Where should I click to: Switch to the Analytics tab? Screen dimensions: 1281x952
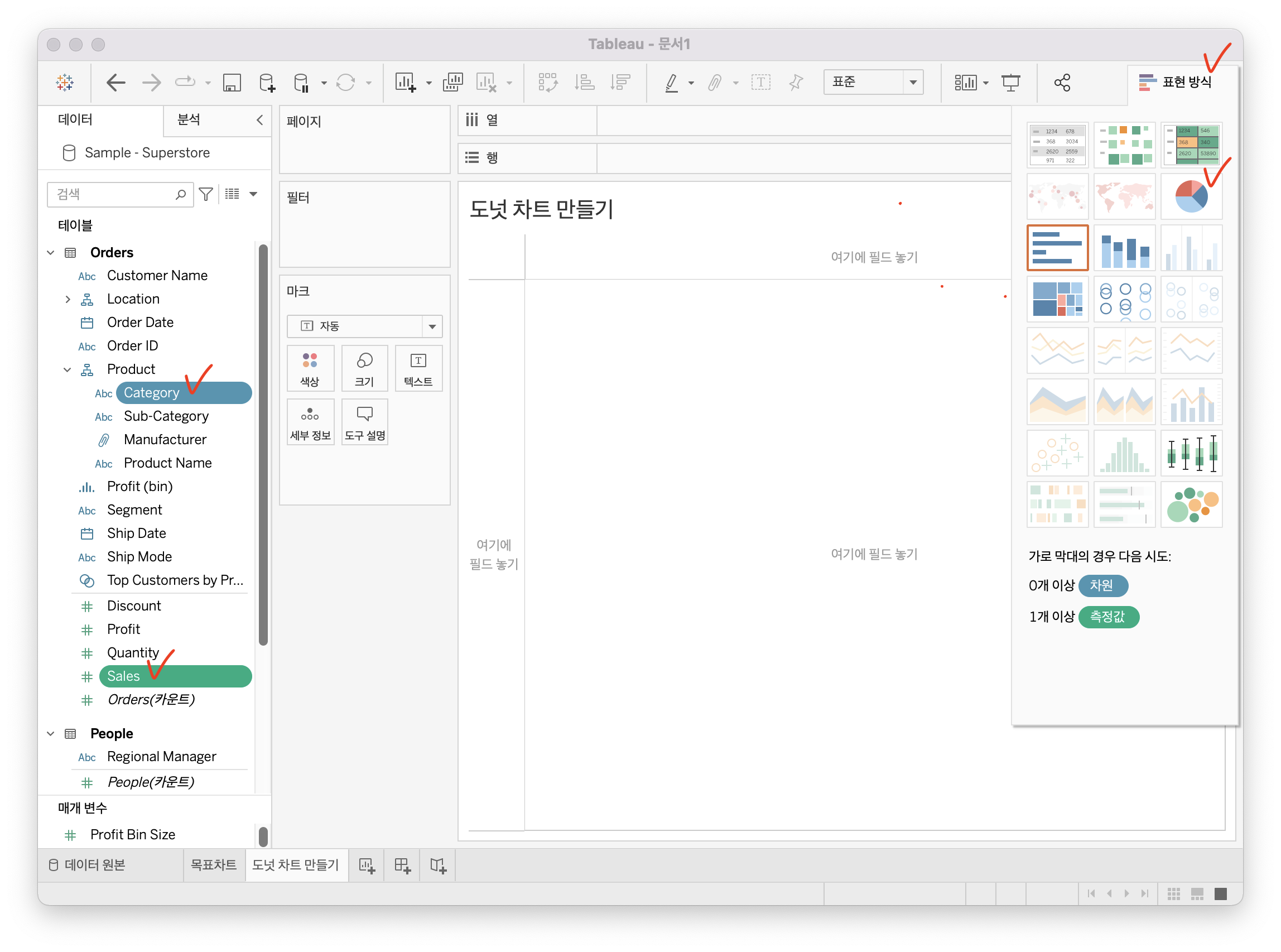point(189,120)
